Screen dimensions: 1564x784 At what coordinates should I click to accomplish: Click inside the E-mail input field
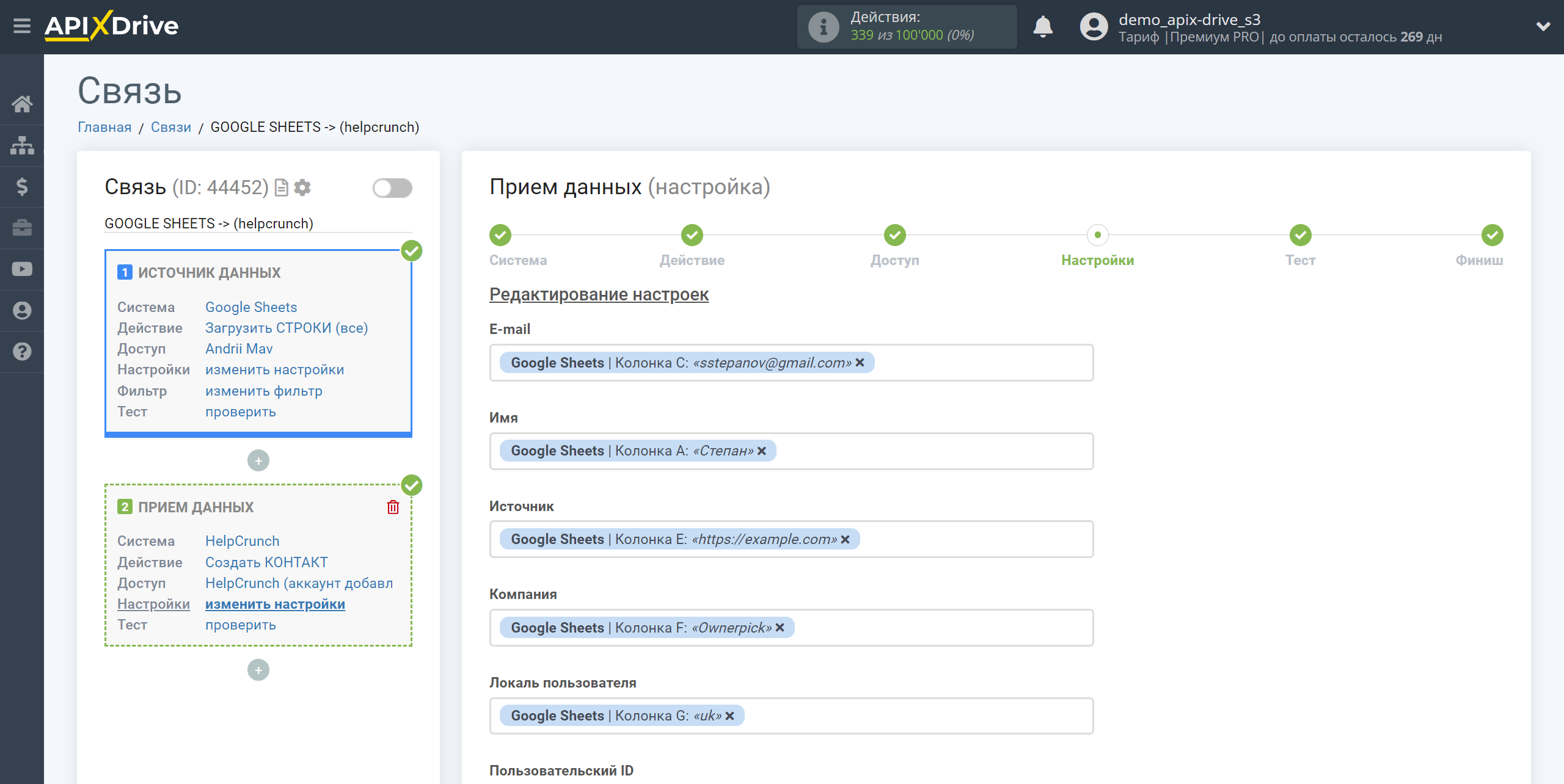coord(791,363)
